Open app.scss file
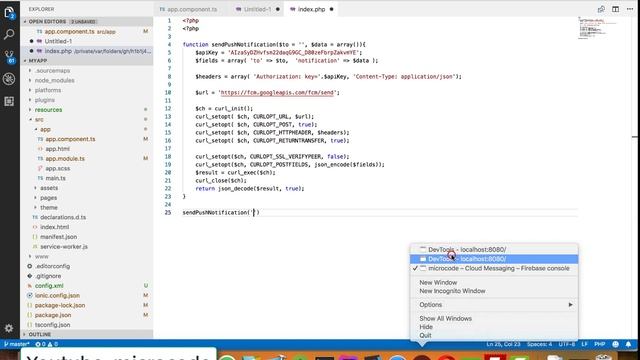The image size is (640, 360). pyautogui.click(x=58, y=169)
